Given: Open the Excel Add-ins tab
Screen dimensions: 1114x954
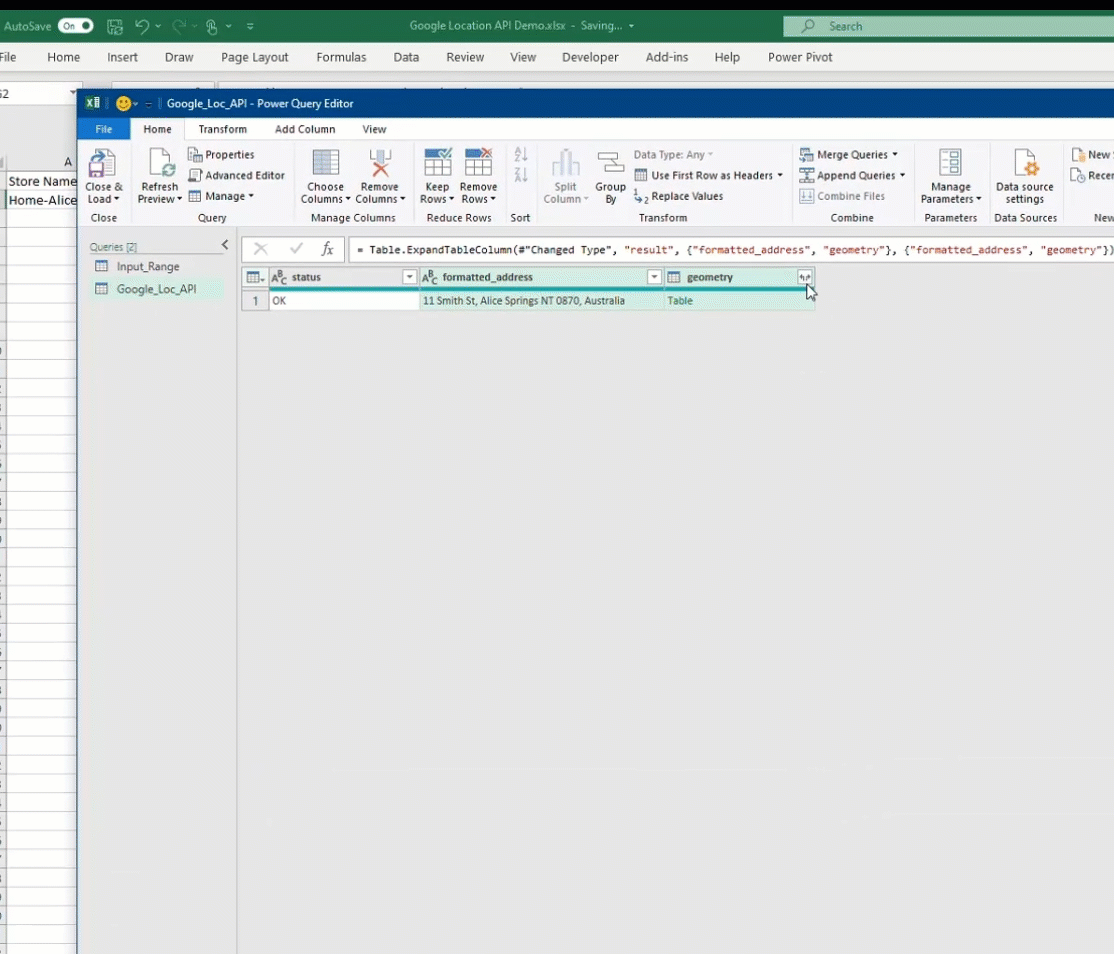Looking at the screenshot, I should tap(666, 57).
